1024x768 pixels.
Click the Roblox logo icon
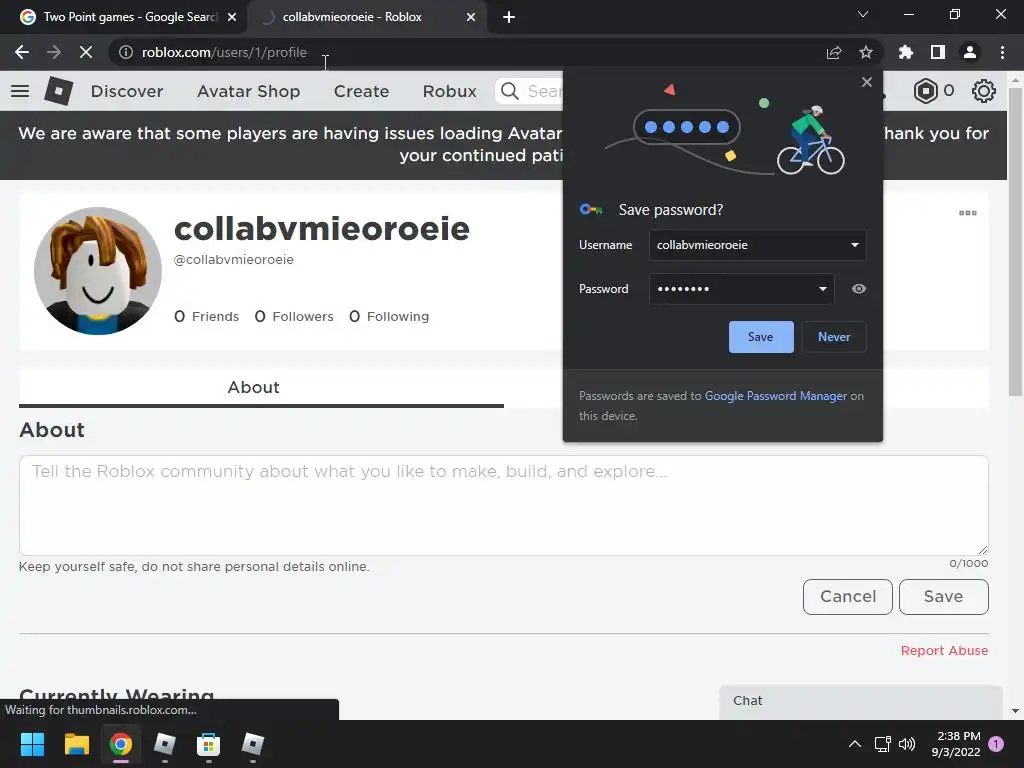click(58, 91)
